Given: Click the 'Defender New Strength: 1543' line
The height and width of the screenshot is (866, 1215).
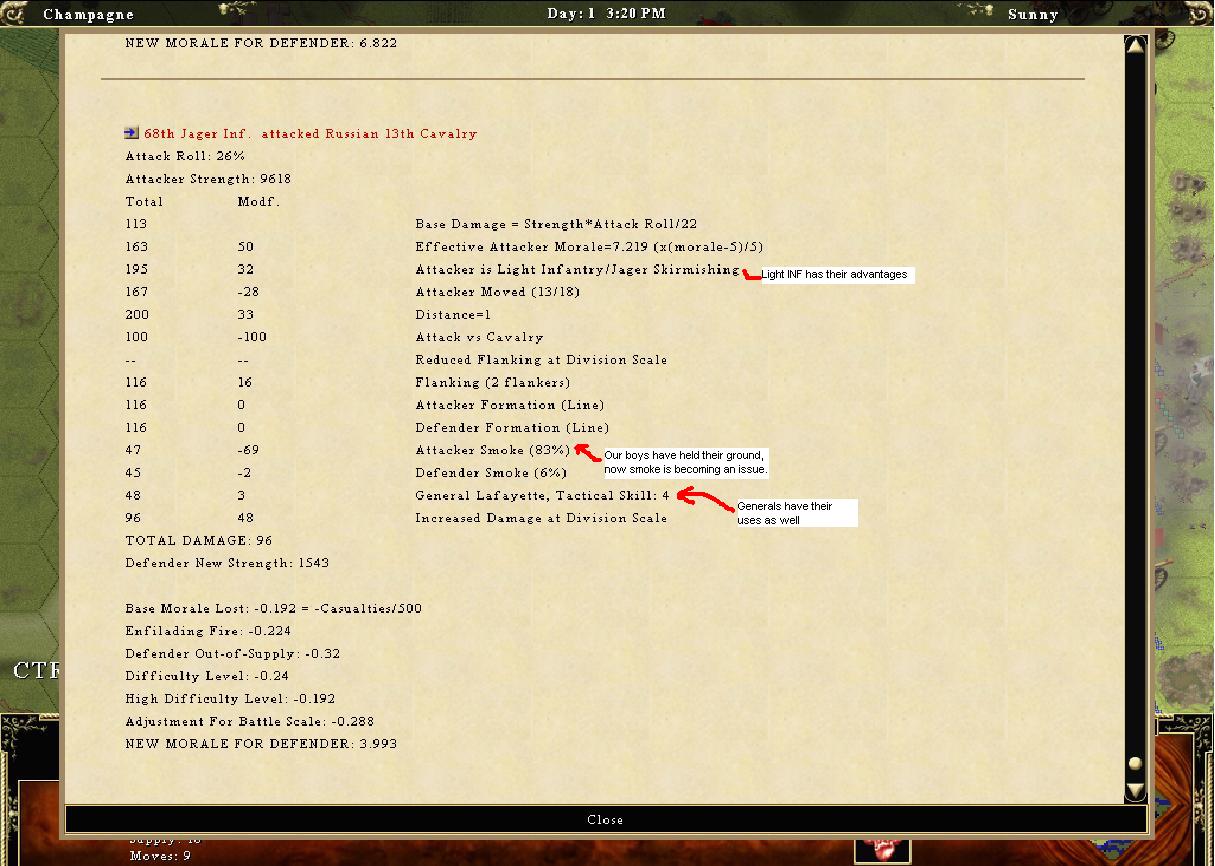Looking at the screenshot, I should pos(227,563).
